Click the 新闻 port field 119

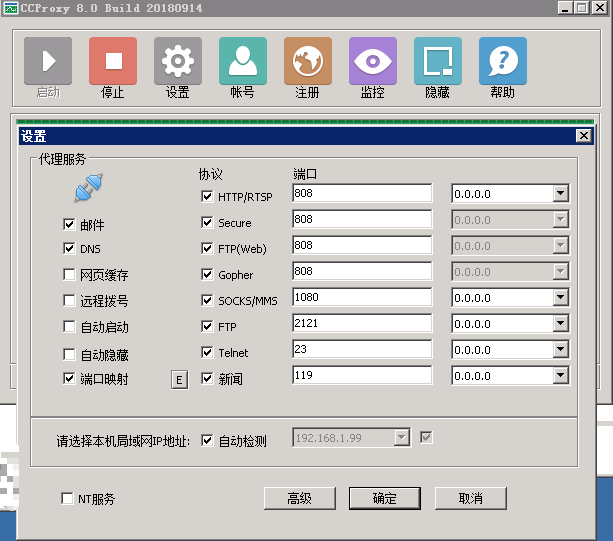pos(362,375)
